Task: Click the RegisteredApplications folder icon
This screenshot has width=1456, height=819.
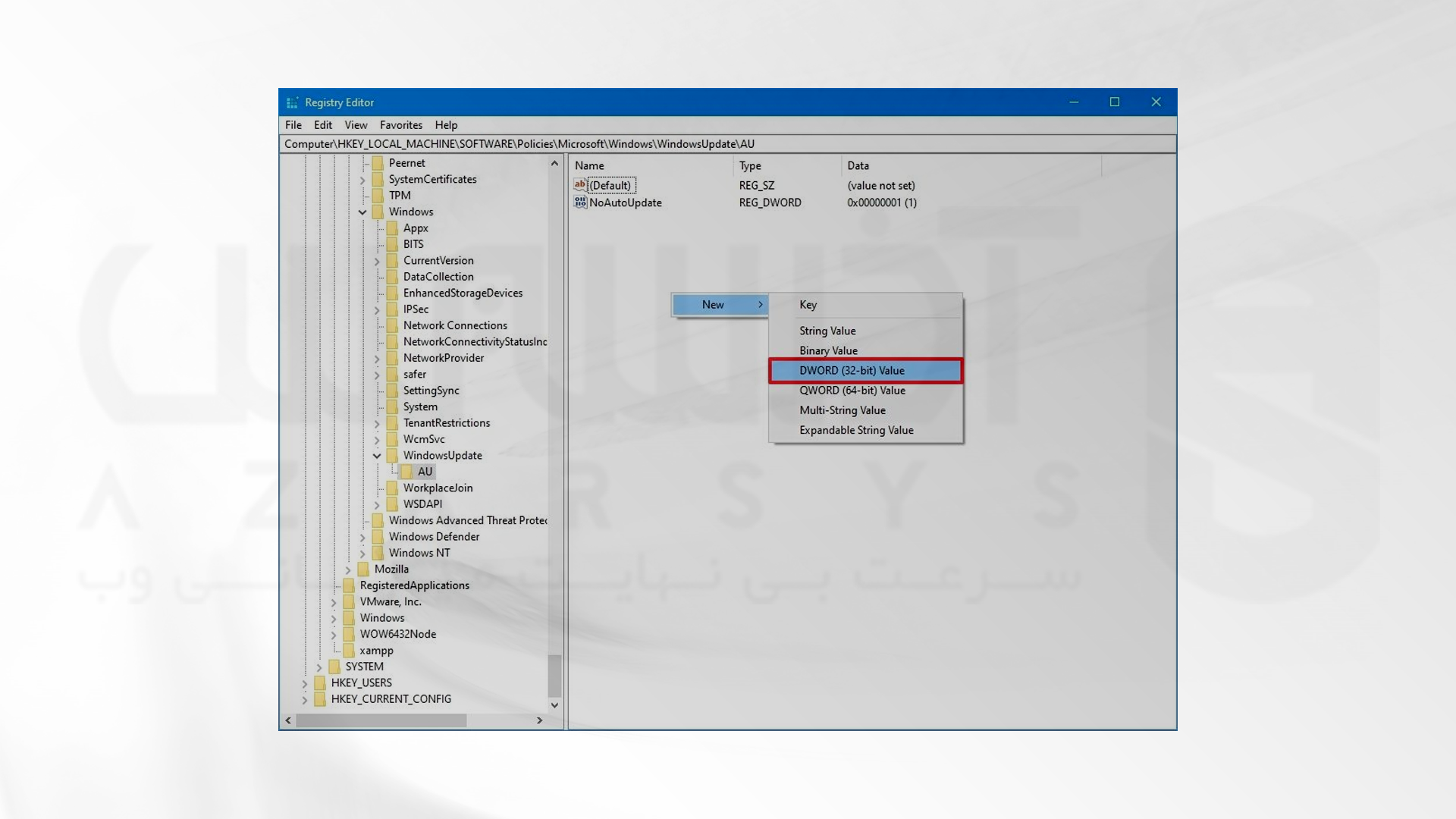Action: [x=350, y=585]
